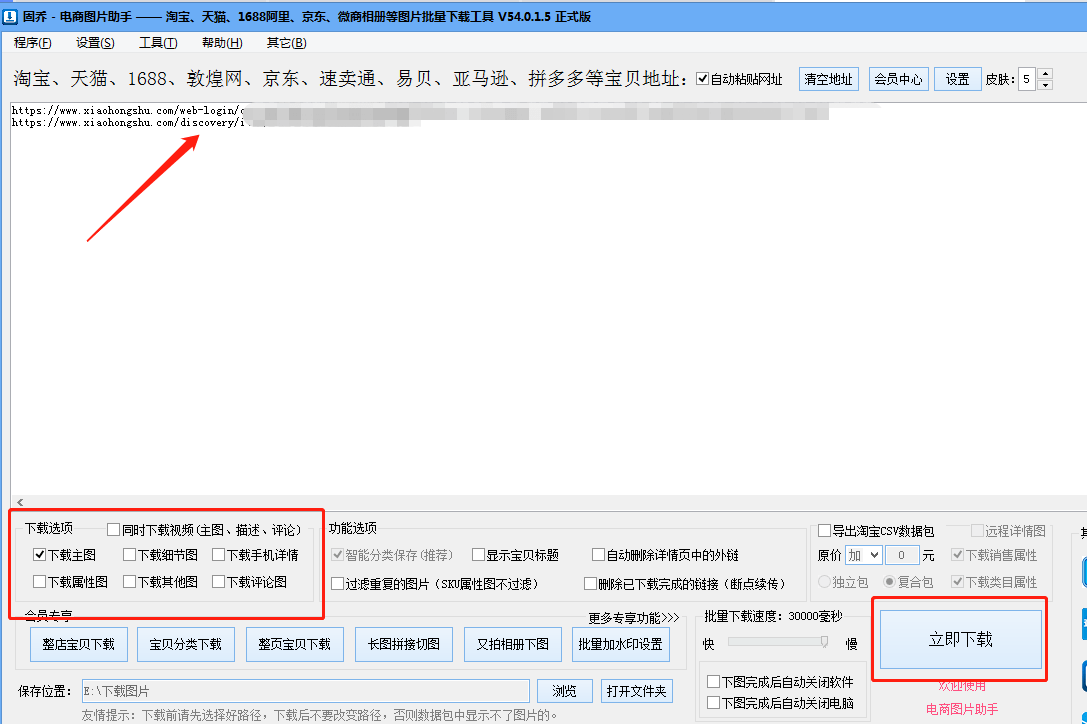
Task: Open the 帮助(H) menu
Action: point(222,43)
